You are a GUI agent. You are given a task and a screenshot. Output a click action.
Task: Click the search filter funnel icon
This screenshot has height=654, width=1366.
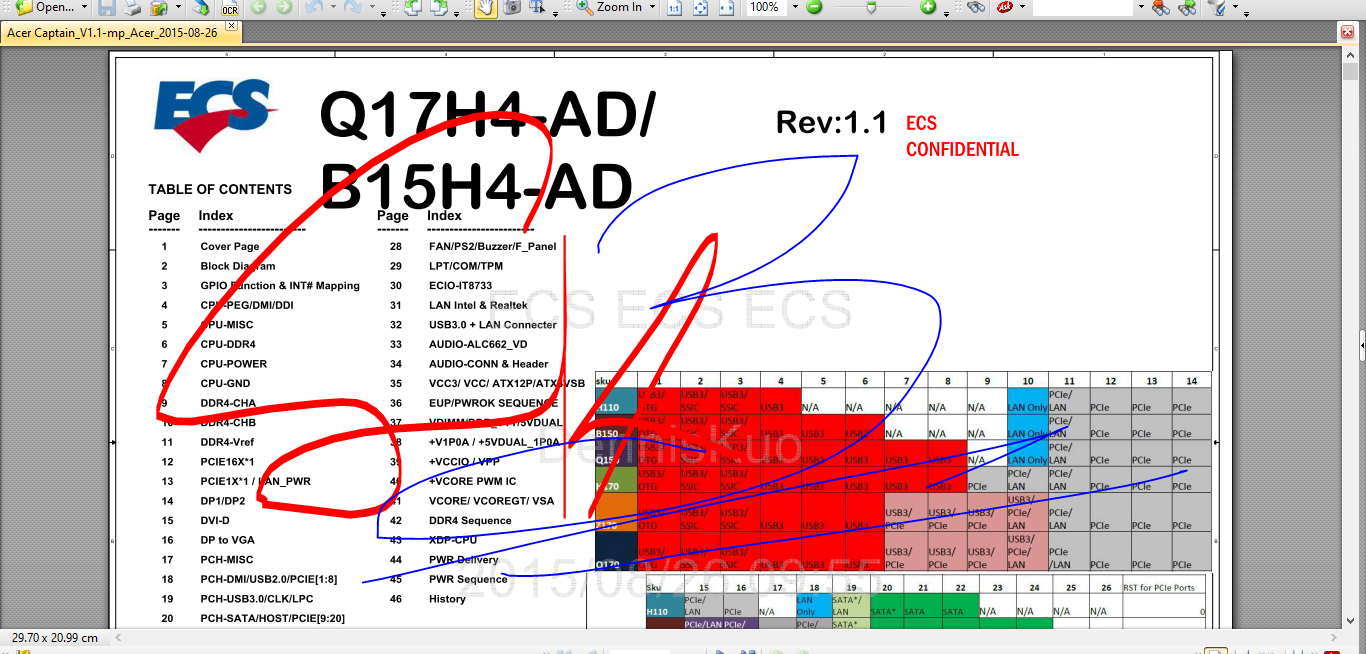click(x=1217, y=7)
